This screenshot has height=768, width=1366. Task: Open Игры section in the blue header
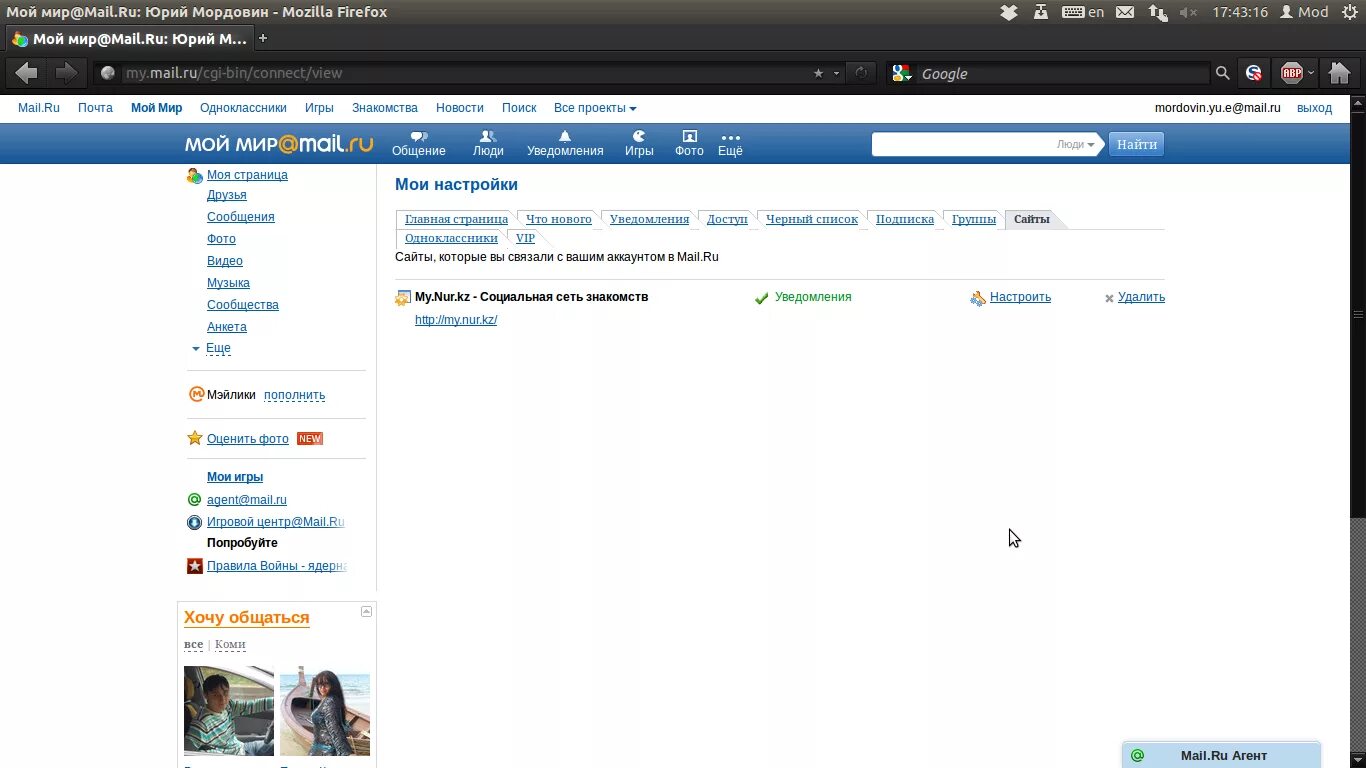[639, 144]
